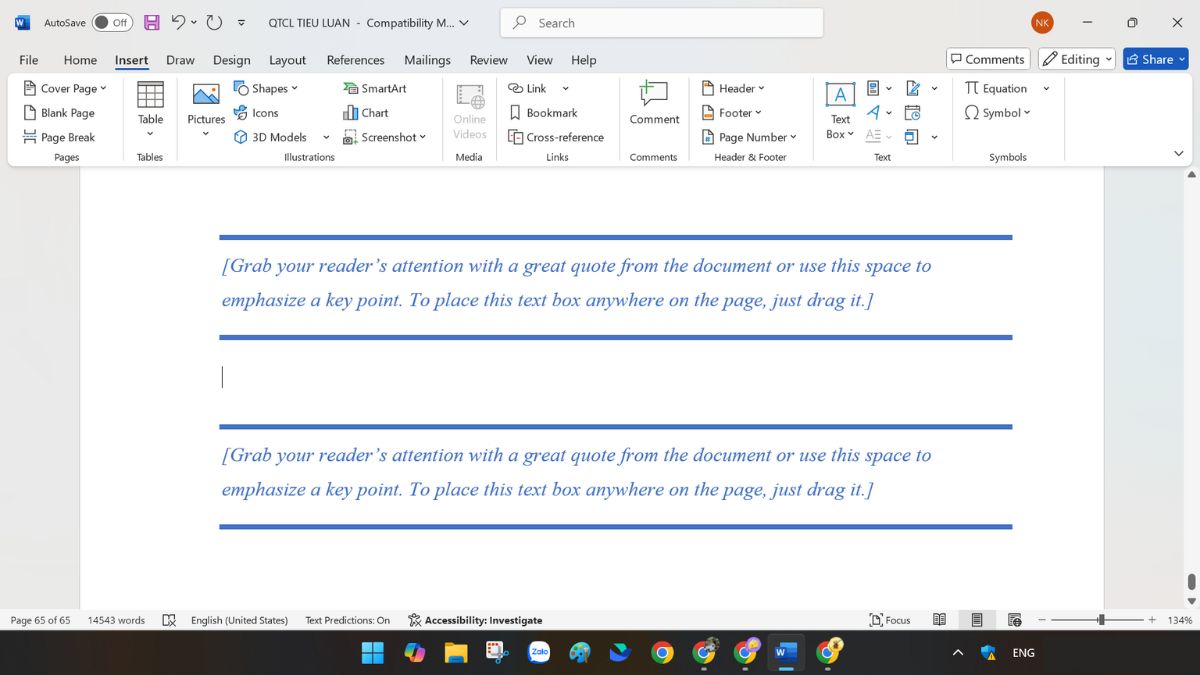Insert a Cross-reference
This screenshot has height=675, width=1200.
556,137
